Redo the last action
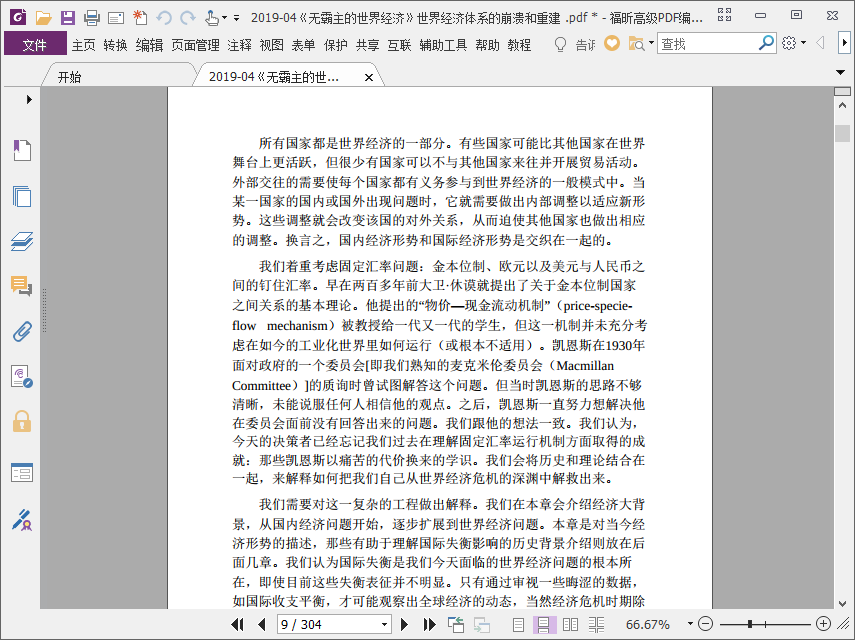855x640 pixels. (188, 18)
